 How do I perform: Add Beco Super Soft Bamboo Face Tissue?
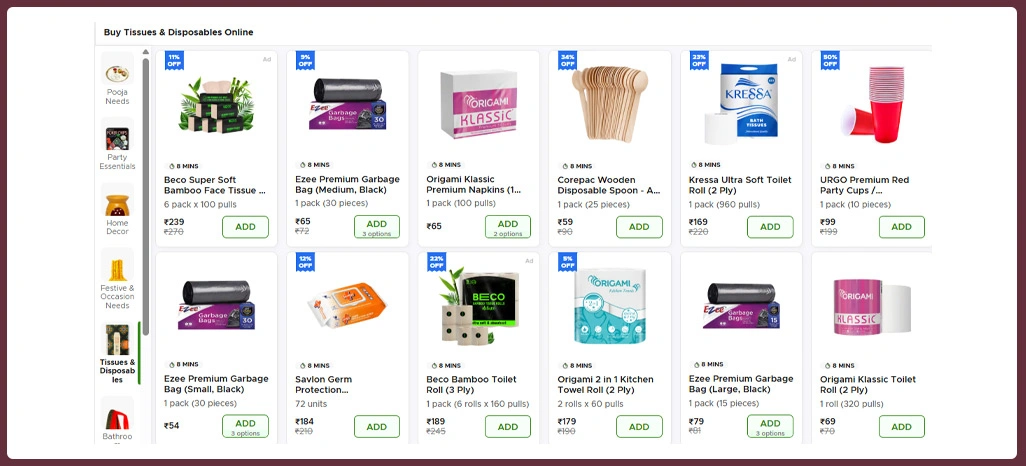click(245, 227)
